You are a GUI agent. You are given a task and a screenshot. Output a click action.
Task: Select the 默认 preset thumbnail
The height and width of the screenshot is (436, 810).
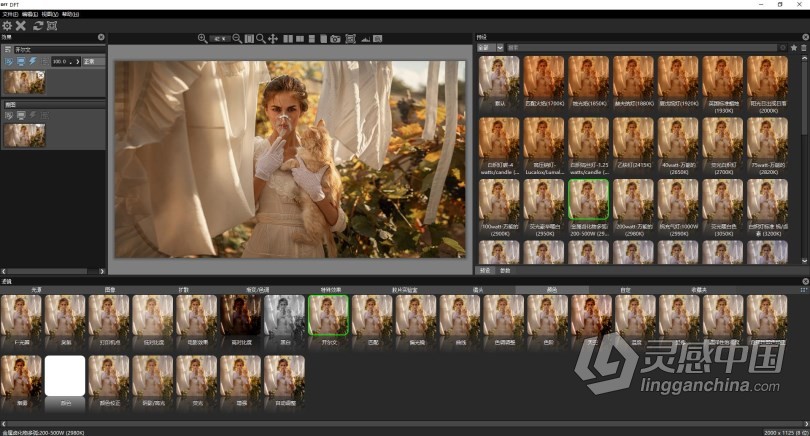[499, 76]
